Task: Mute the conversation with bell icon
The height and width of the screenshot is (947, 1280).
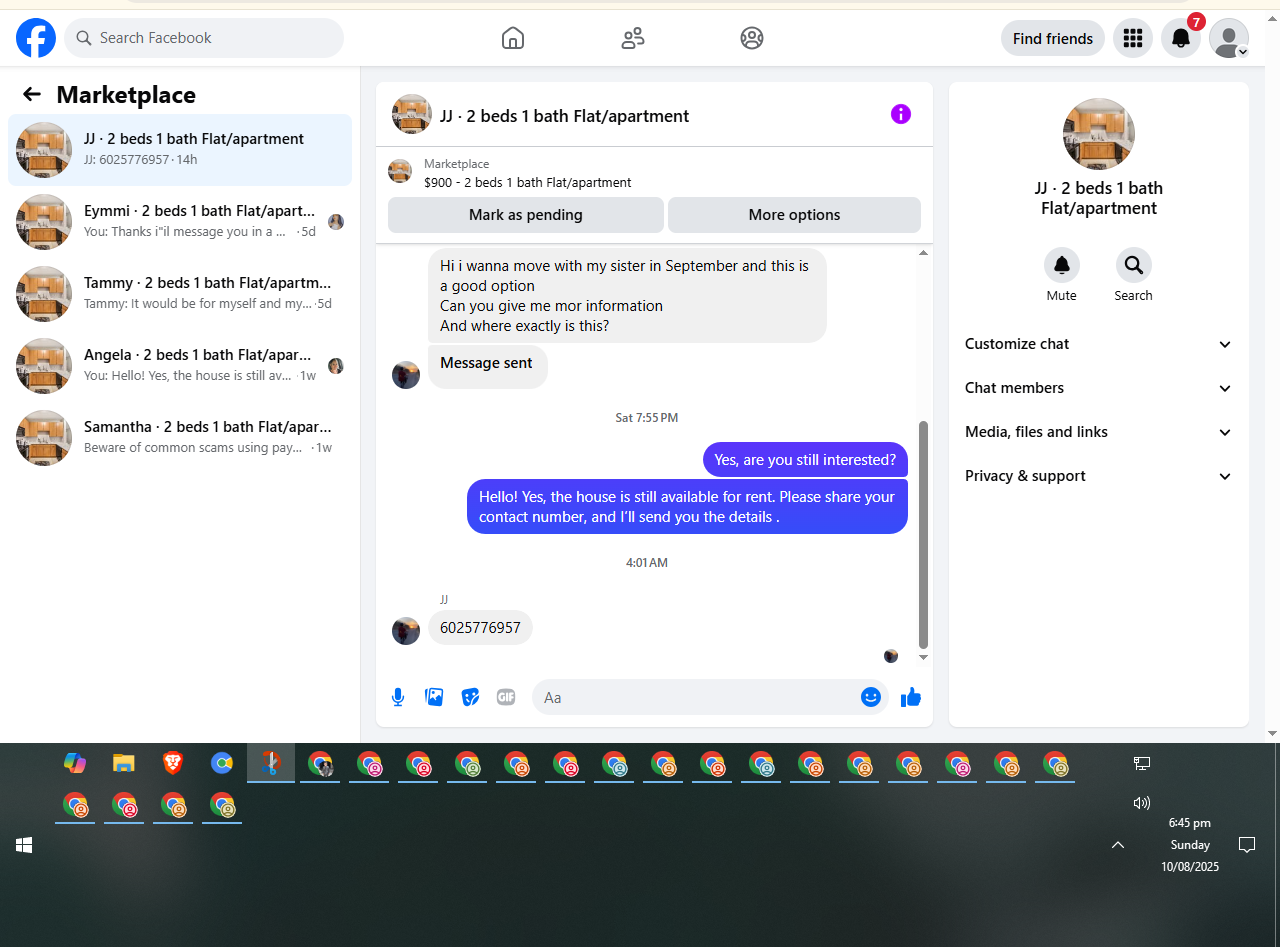Action: pos(1062,265)
